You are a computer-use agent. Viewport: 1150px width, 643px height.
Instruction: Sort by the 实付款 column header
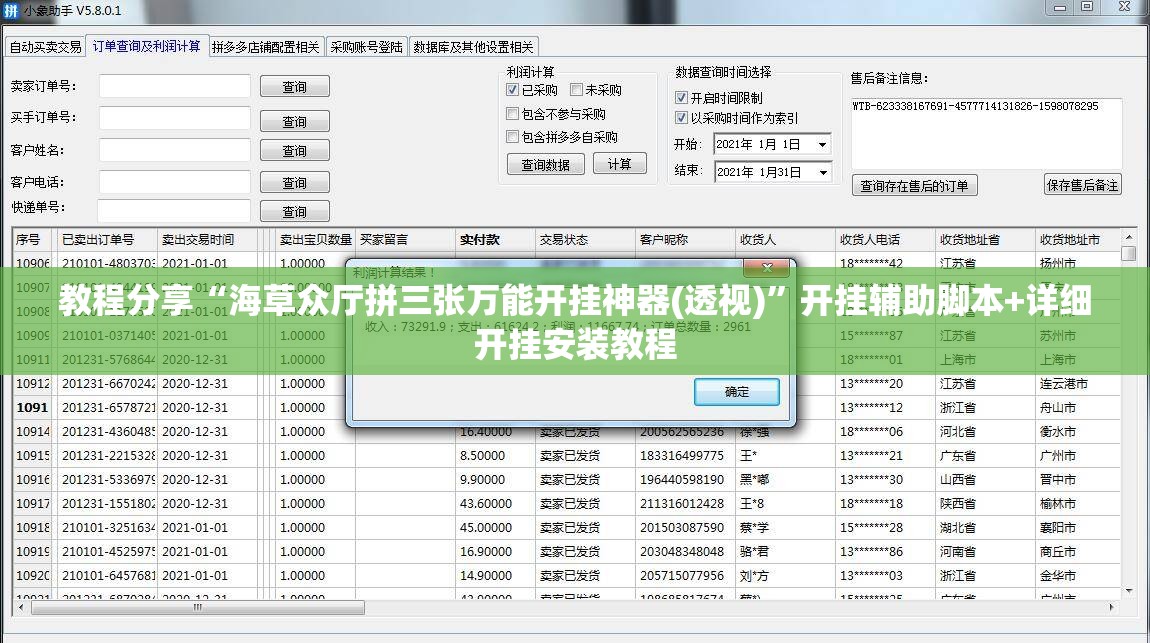pos(495,240)
